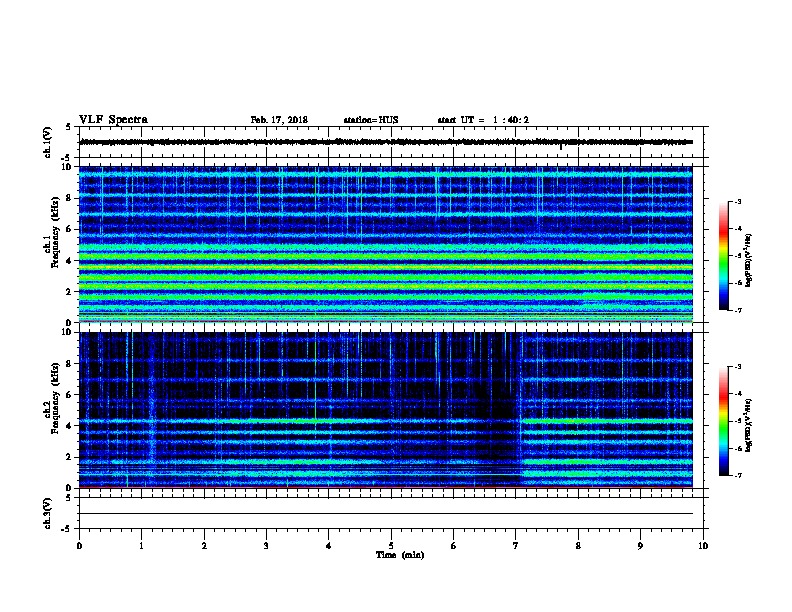Click the "Time (min)" axis label
This screenshot has height=612, width=792.
[x=400, y=555]
